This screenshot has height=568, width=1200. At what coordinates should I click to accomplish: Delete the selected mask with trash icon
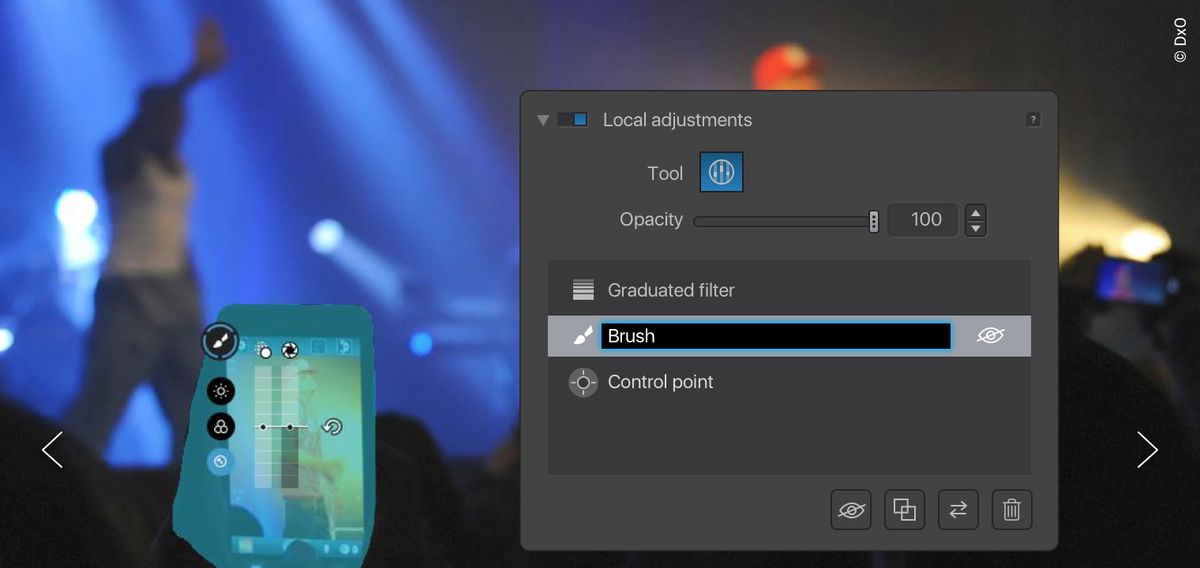pyautogui.click(x=1012, y=510)
